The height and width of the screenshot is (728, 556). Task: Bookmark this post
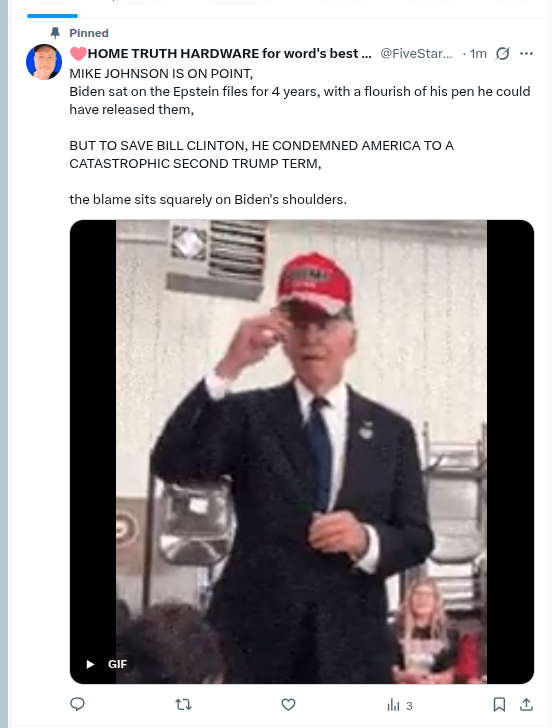click(499, 704)
